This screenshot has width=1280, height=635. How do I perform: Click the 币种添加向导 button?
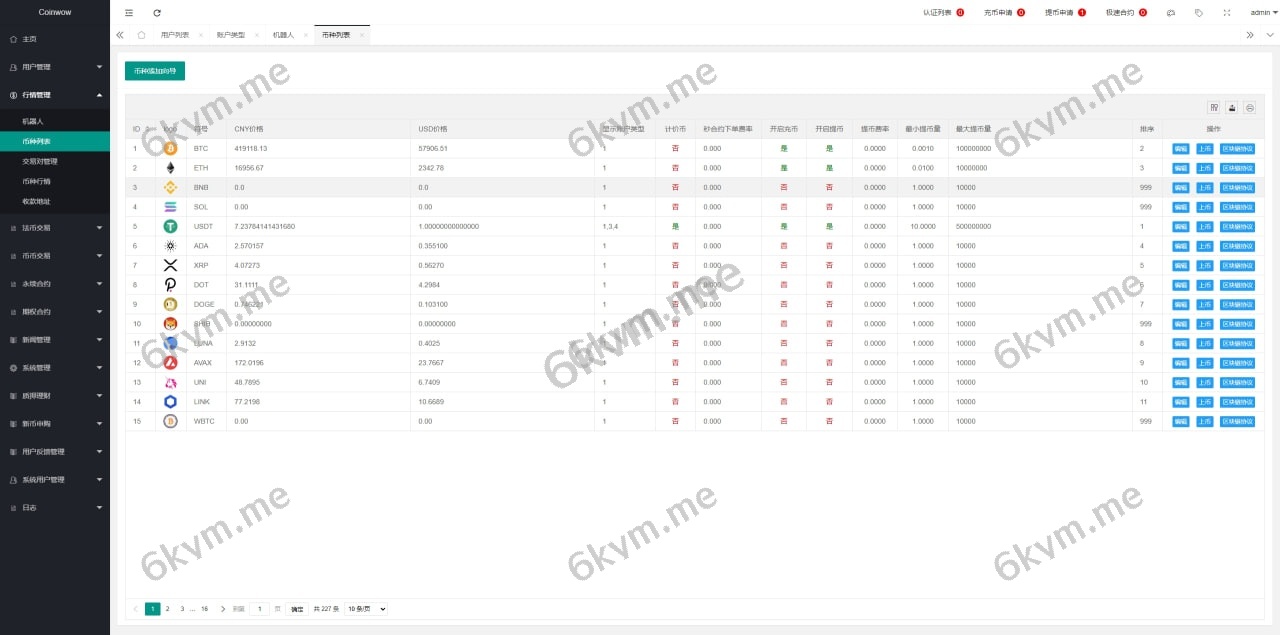tap(155, 71)
